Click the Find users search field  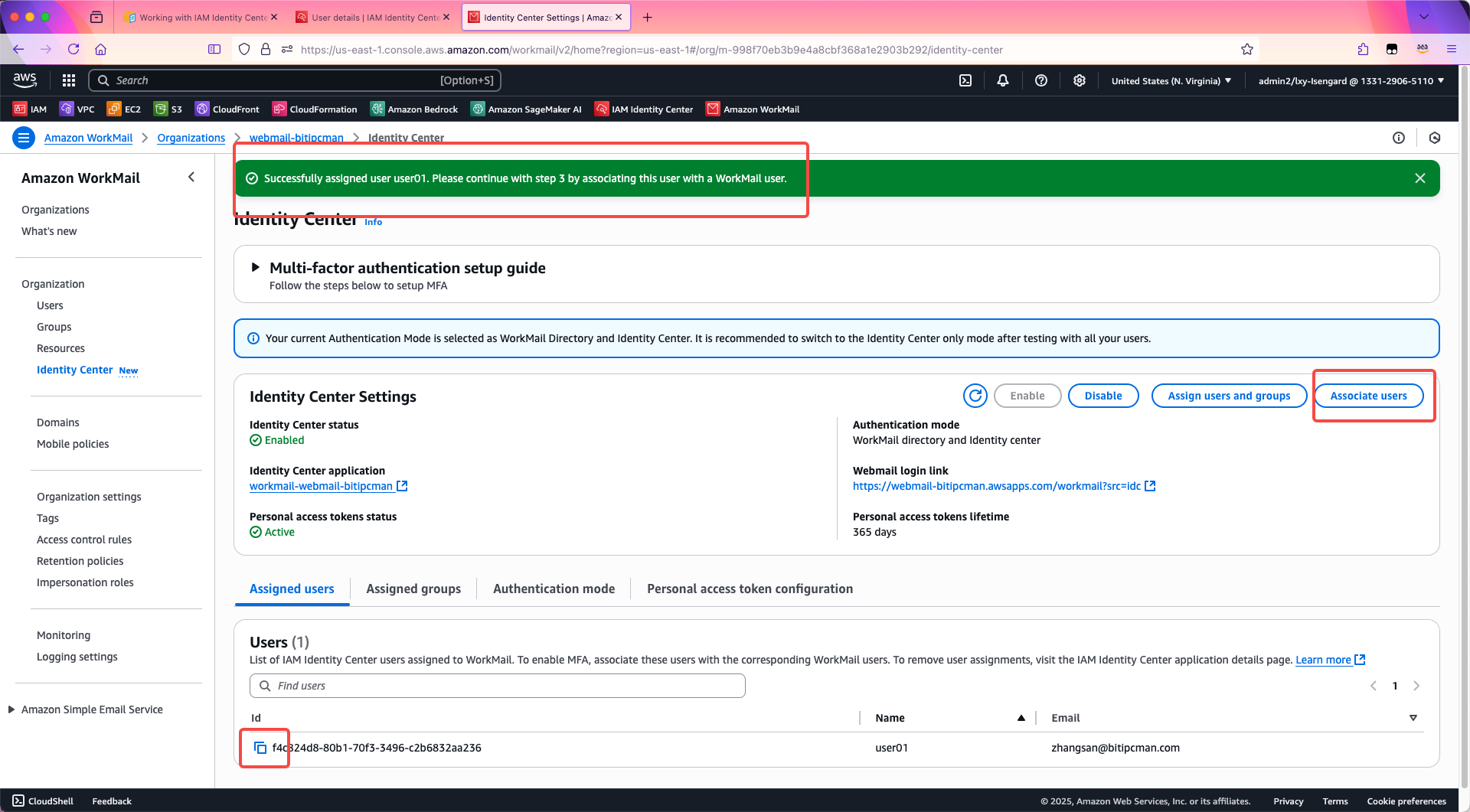[x=498, y=686]
